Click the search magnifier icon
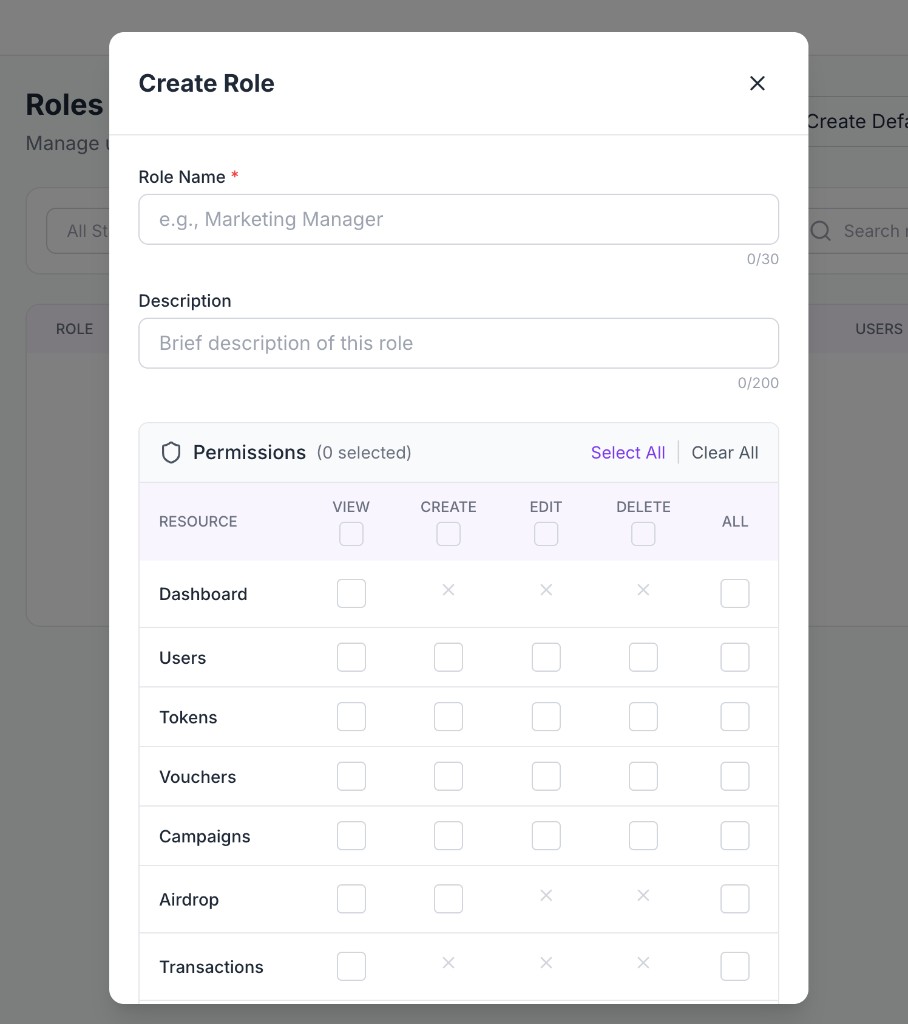The image size is (908, 1024). coord(820,231)
